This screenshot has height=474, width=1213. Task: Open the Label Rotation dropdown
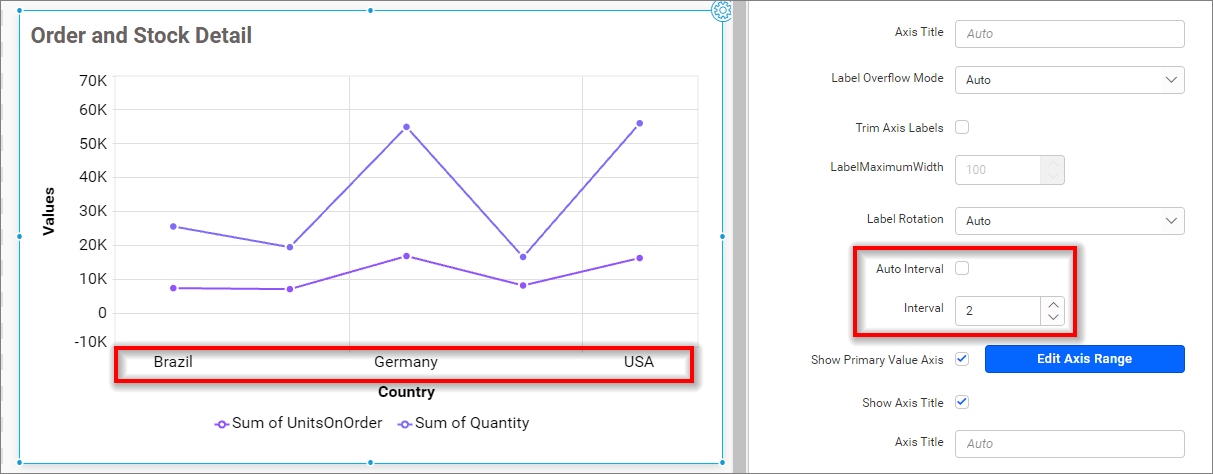point(1070,221)
